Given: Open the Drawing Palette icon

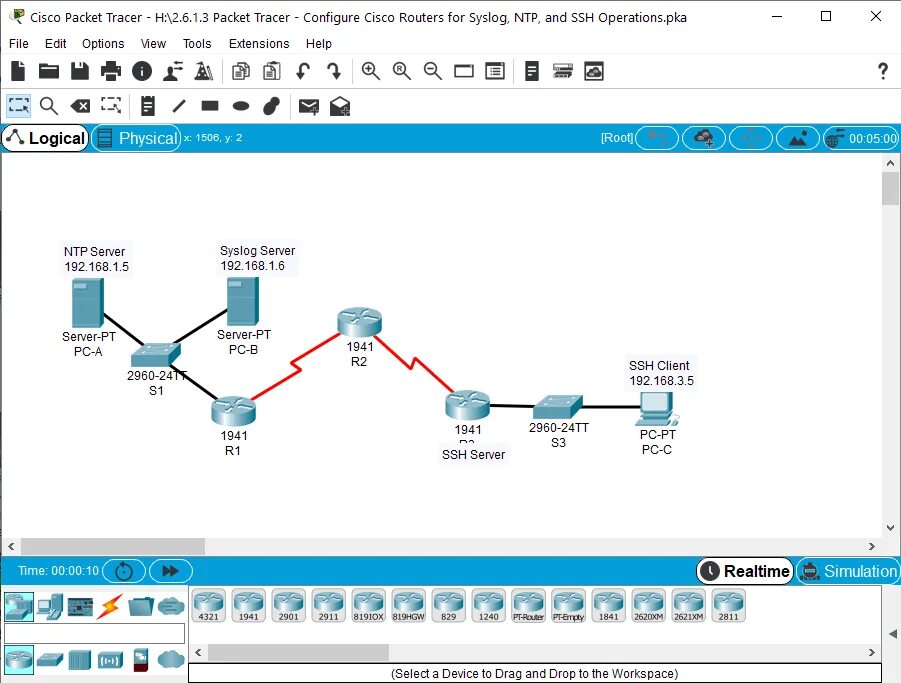Looking at the screenshot, I should tap(464, 71).
